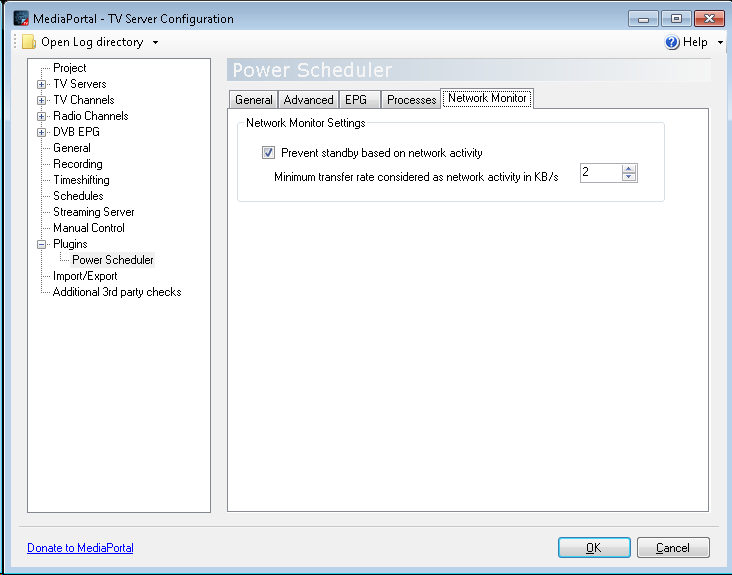732x575 pixels.
Task: Click the Help toolbar button
Action: pos(694,42)
